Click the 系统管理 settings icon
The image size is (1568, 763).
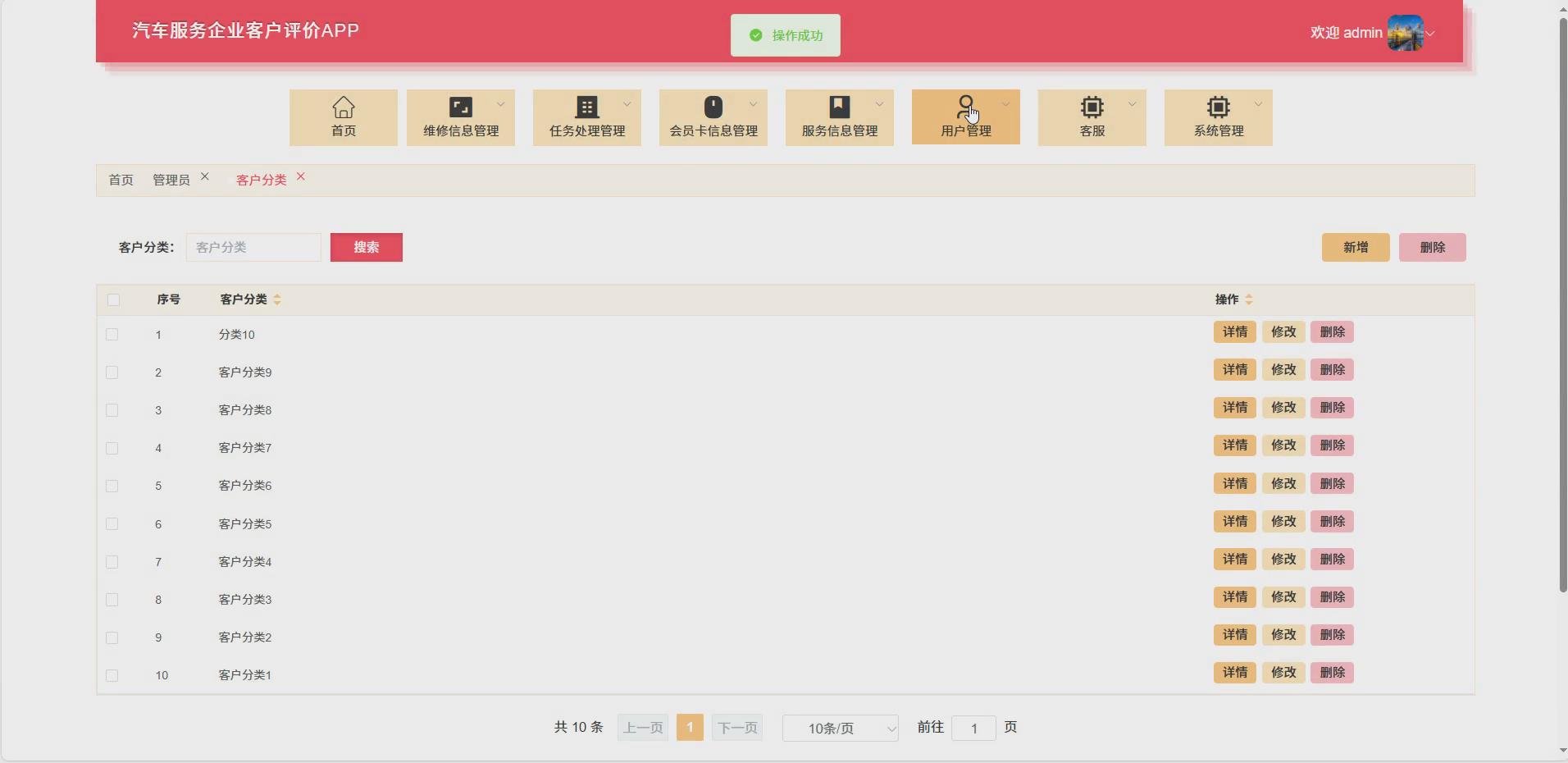1218,107
